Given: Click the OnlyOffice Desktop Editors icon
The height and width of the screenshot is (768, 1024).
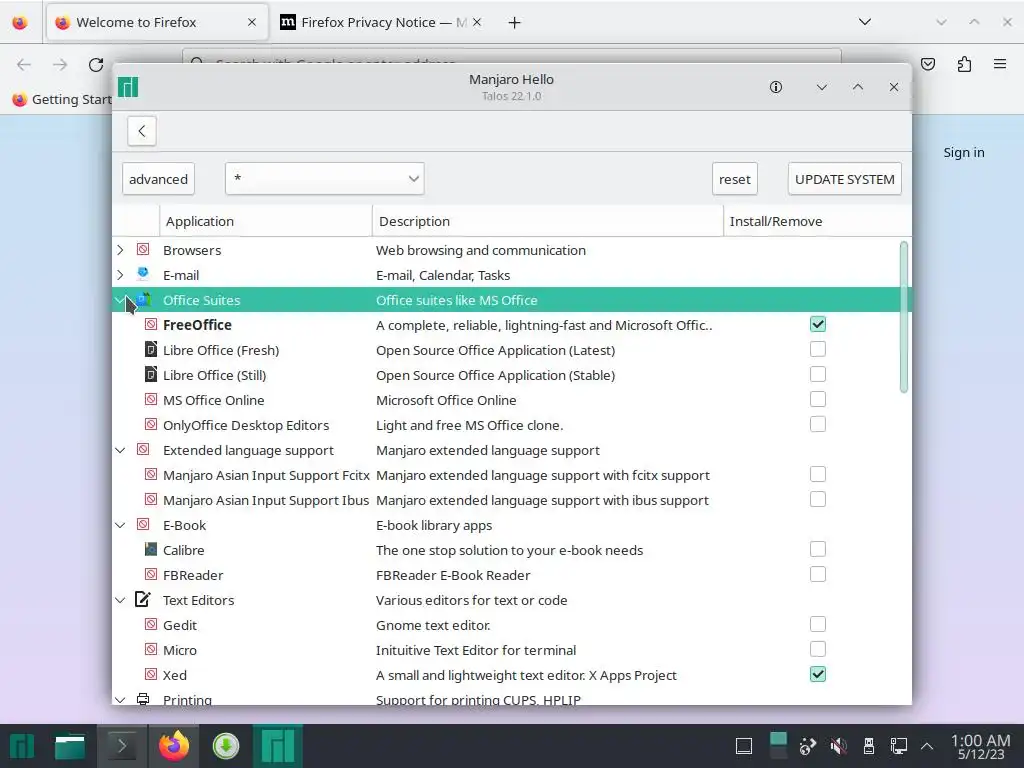Looking at the screenshot, I should pyautogui.click(x=151, y=424).
